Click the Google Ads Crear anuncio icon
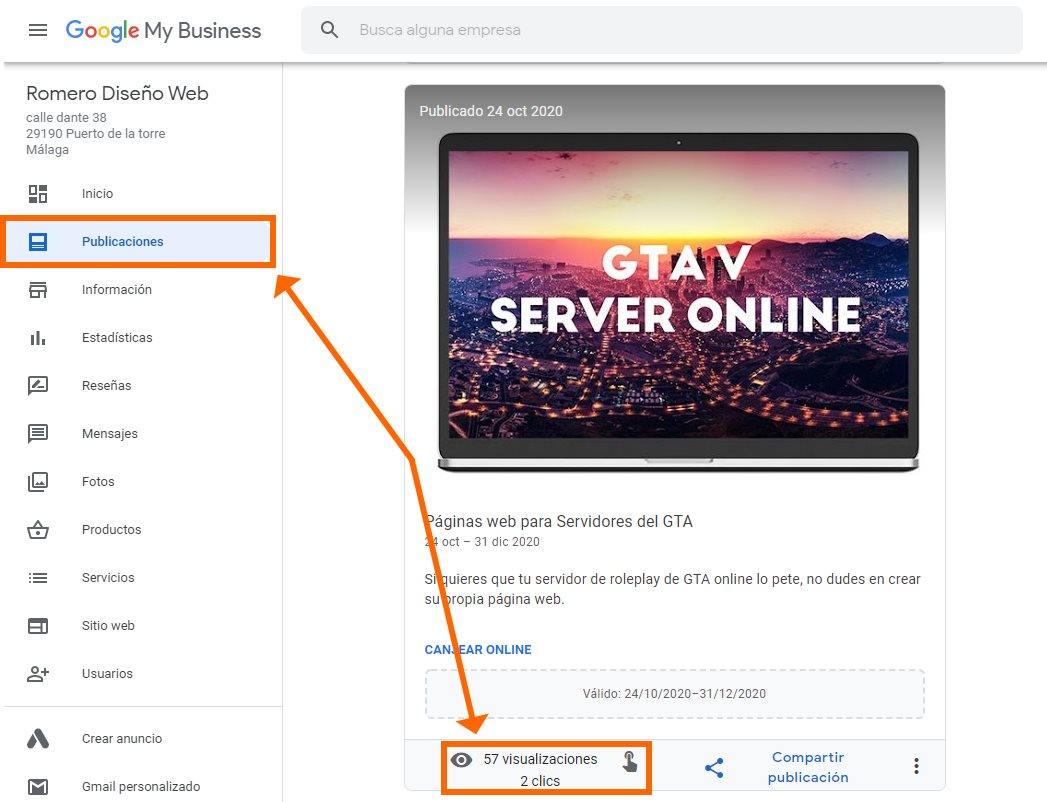The image size is (1047, 802). coord(38,739)
